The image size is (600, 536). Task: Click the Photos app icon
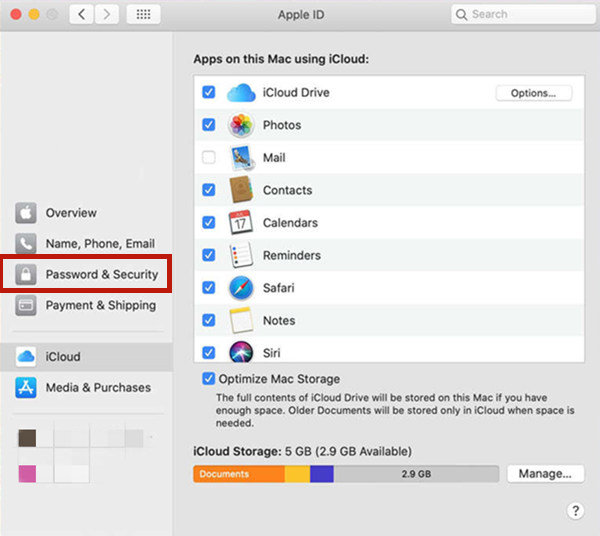[241, 126]
